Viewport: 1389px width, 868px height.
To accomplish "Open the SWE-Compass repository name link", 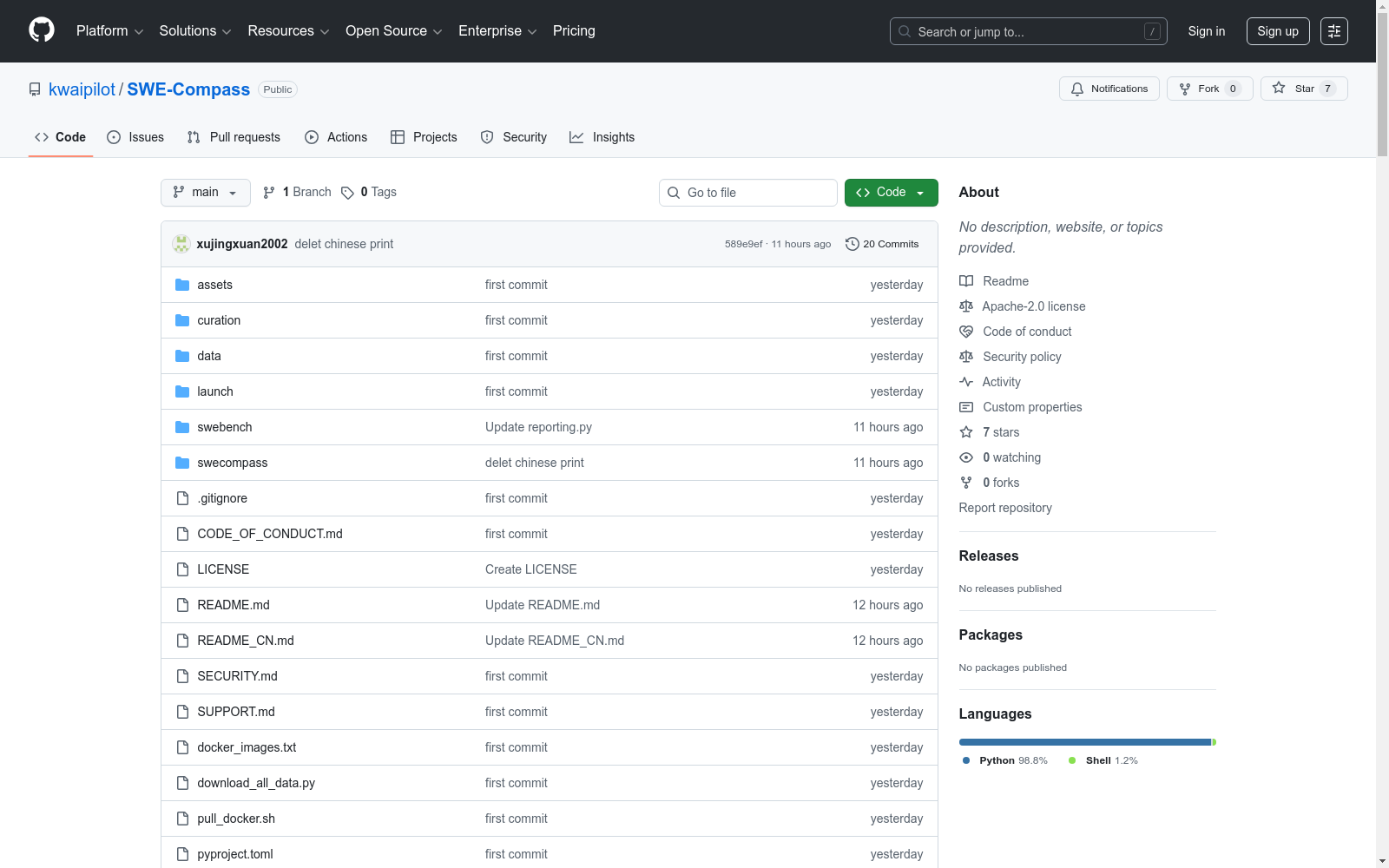I will point(188,89).
